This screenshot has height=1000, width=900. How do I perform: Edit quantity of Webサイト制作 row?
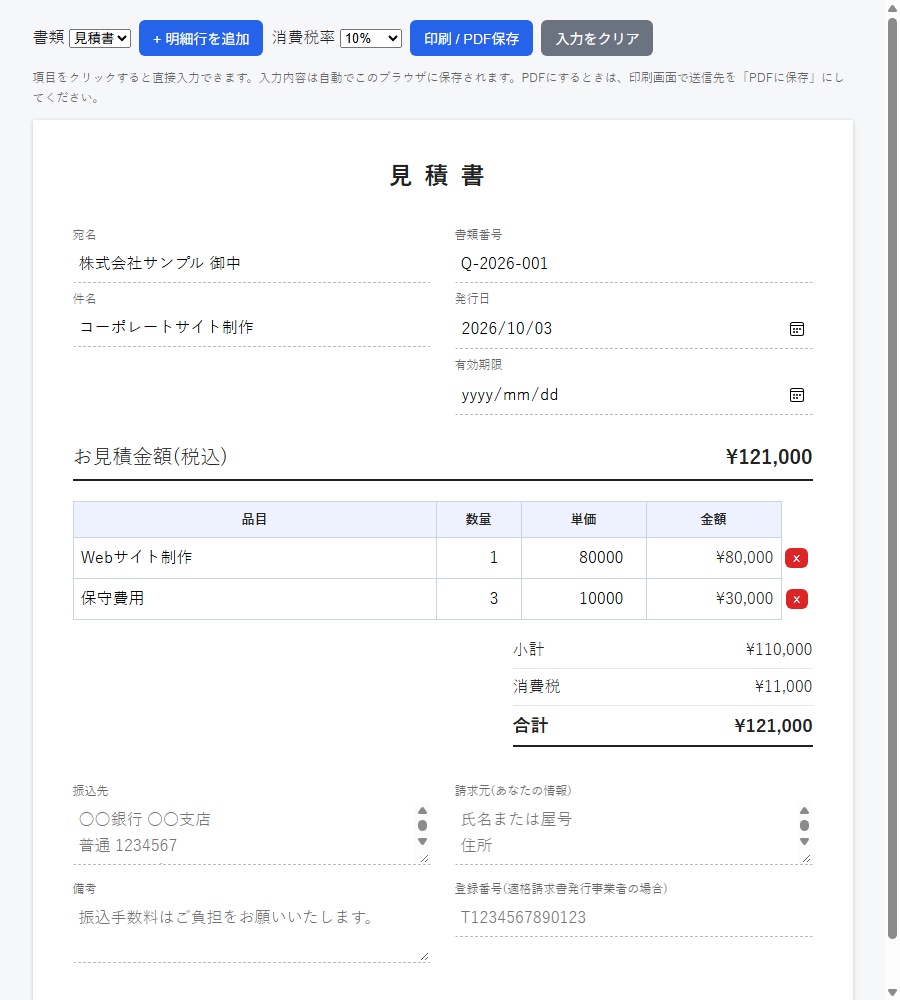[x=479, y=558]
